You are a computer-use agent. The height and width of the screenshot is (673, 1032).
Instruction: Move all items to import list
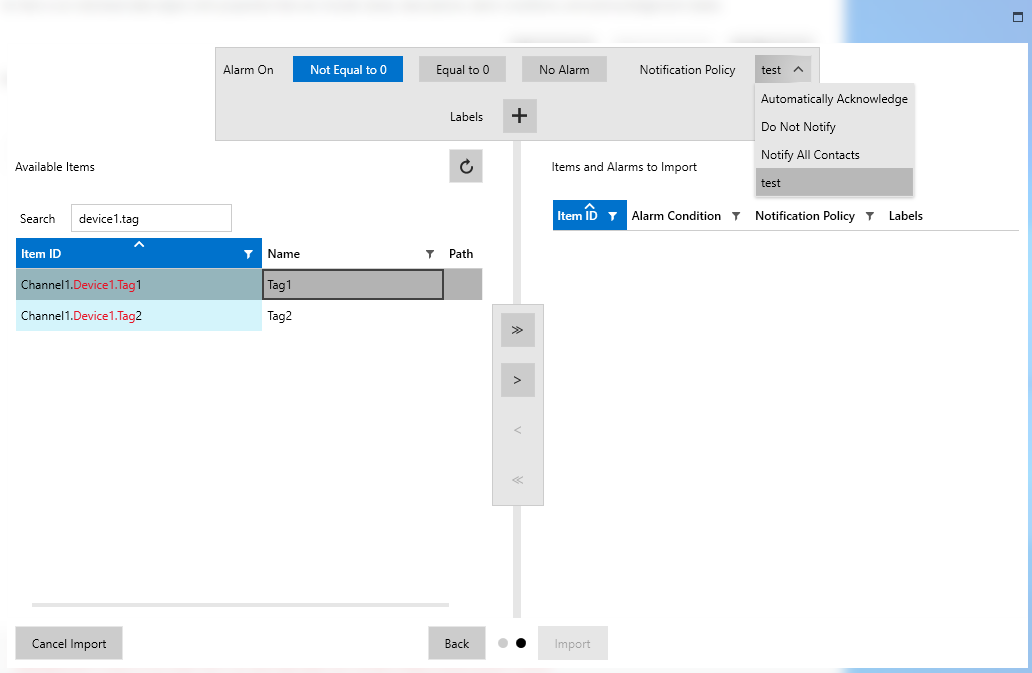pyautogui.click(x=517, y=330)
